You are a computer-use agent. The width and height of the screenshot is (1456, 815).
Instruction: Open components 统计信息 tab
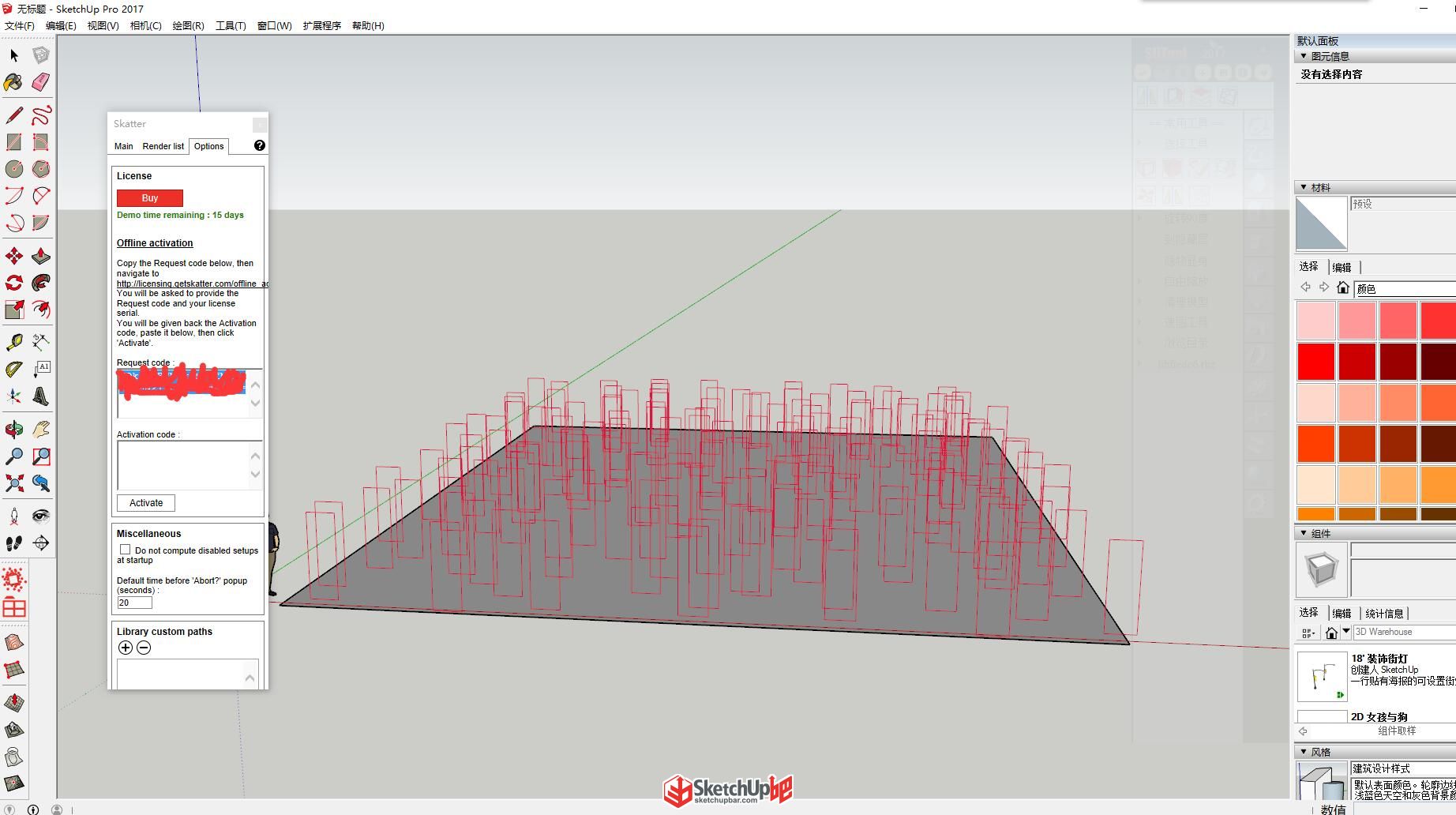(x=1384, y=614)
